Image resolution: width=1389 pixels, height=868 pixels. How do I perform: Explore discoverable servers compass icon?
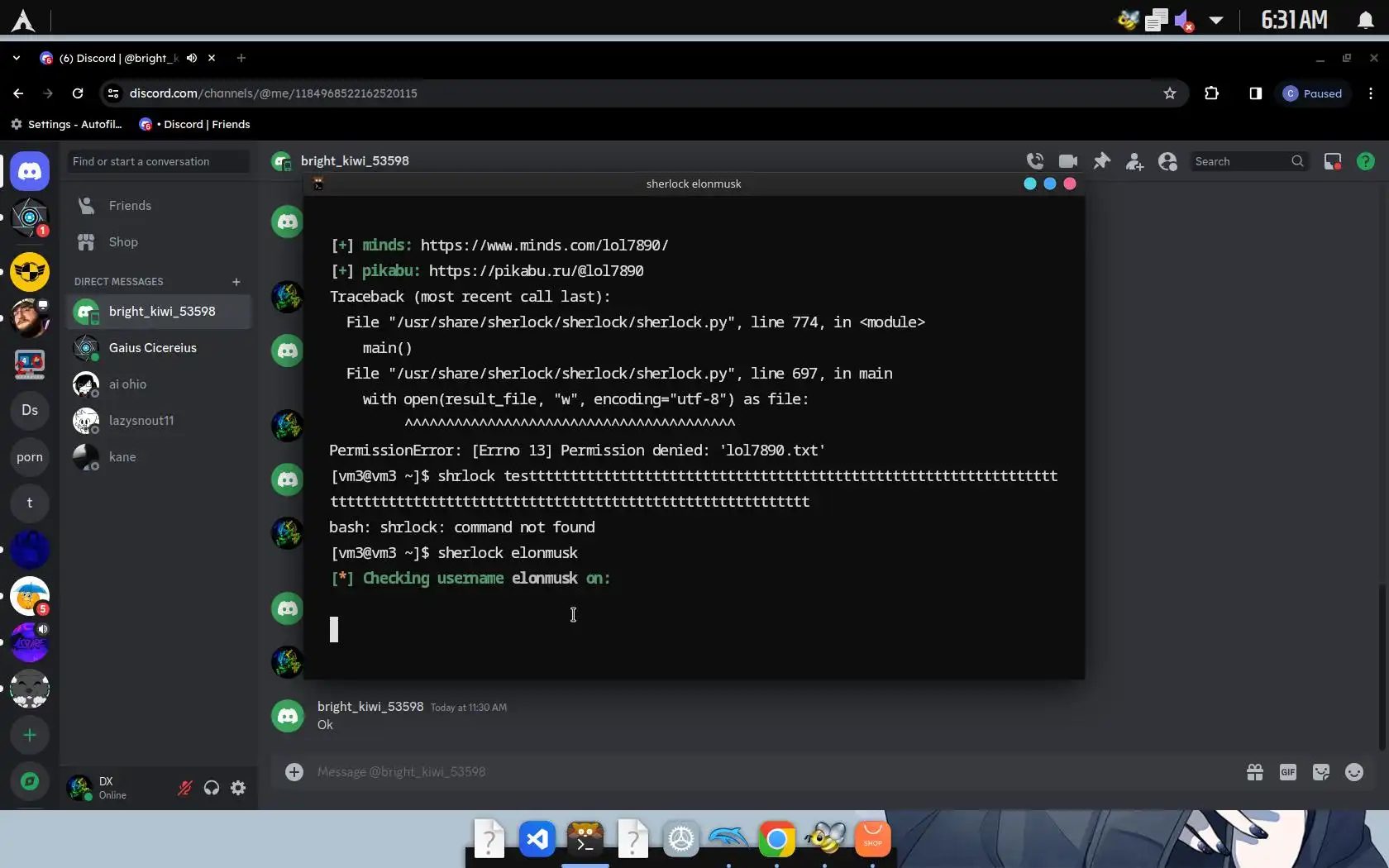pos(30,781)
